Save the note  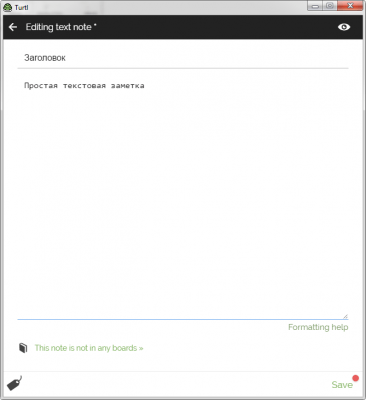click(x=342, y=385)
